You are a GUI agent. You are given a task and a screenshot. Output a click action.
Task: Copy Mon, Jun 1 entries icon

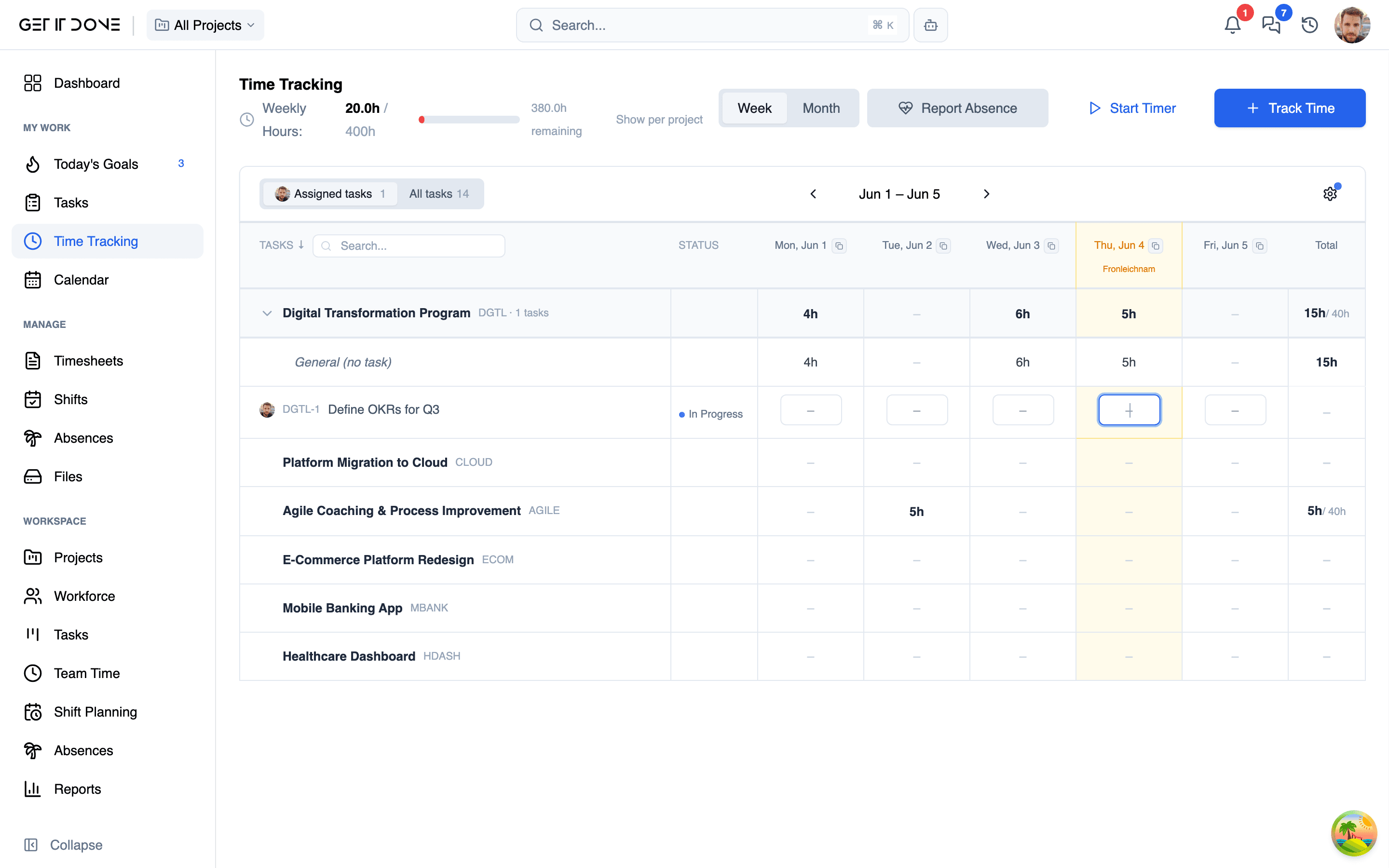pyautogui.click(x=839, y=246)
